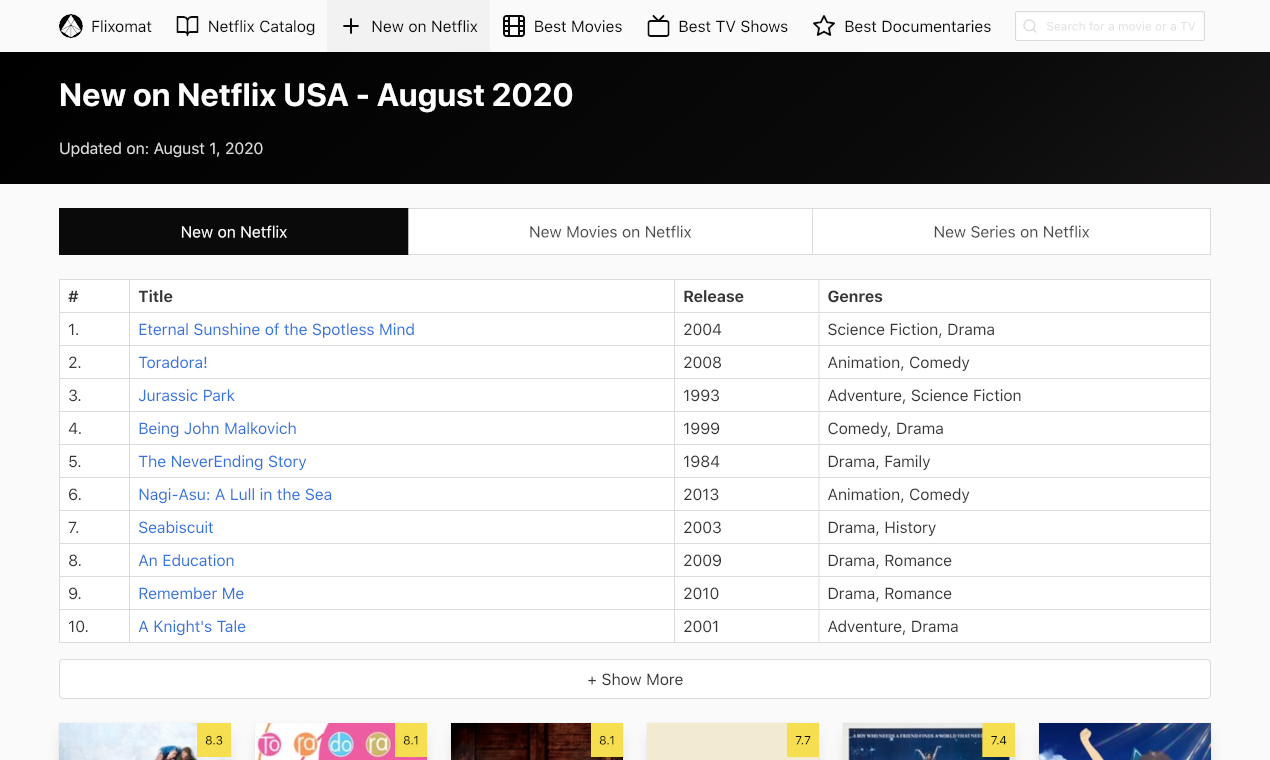Open the Toradora! title link
Viewport: 1270px width, 760px height.
173,362
